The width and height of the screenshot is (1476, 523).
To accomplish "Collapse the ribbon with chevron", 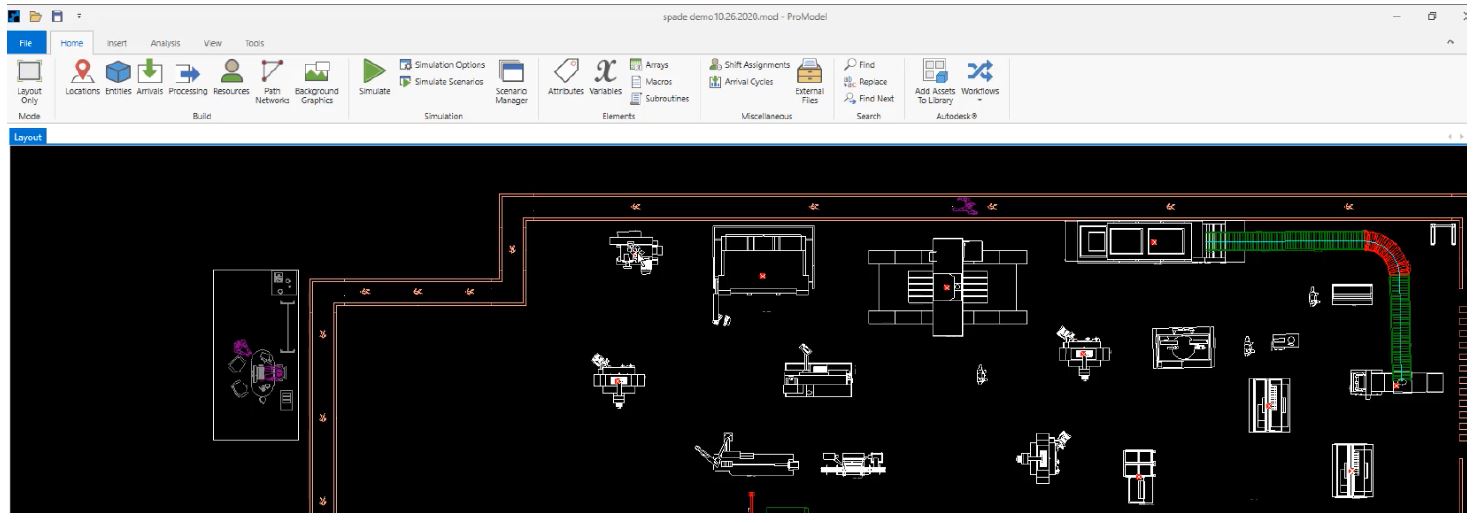I will click(1450, 43).
